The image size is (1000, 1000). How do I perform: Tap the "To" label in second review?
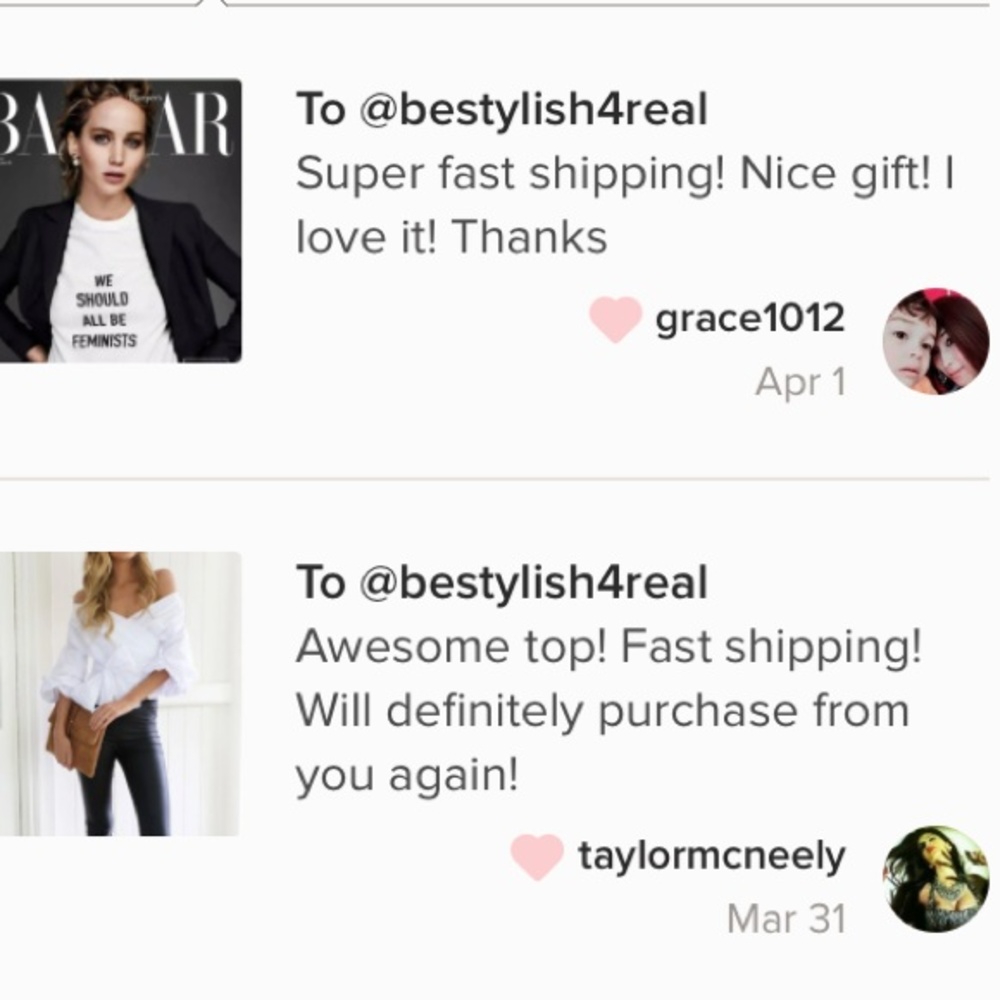click(x=320, y=584)
